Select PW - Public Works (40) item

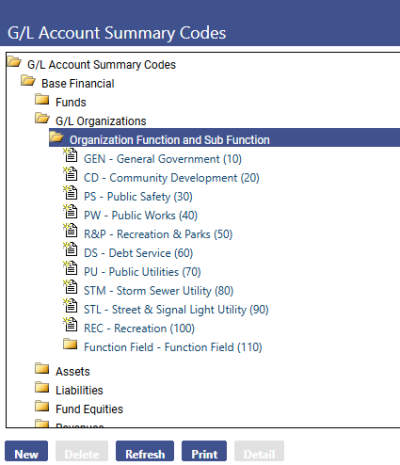[141, 216]
